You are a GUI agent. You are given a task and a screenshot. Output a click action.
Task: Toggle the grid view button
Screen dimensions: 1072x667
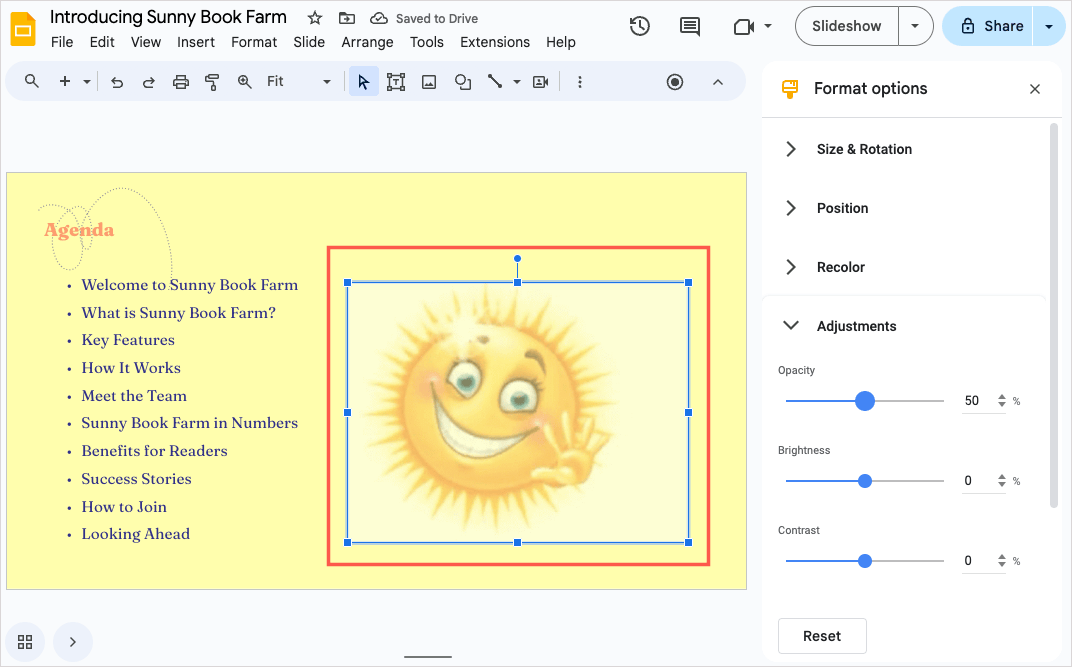[x=25, y=642]
